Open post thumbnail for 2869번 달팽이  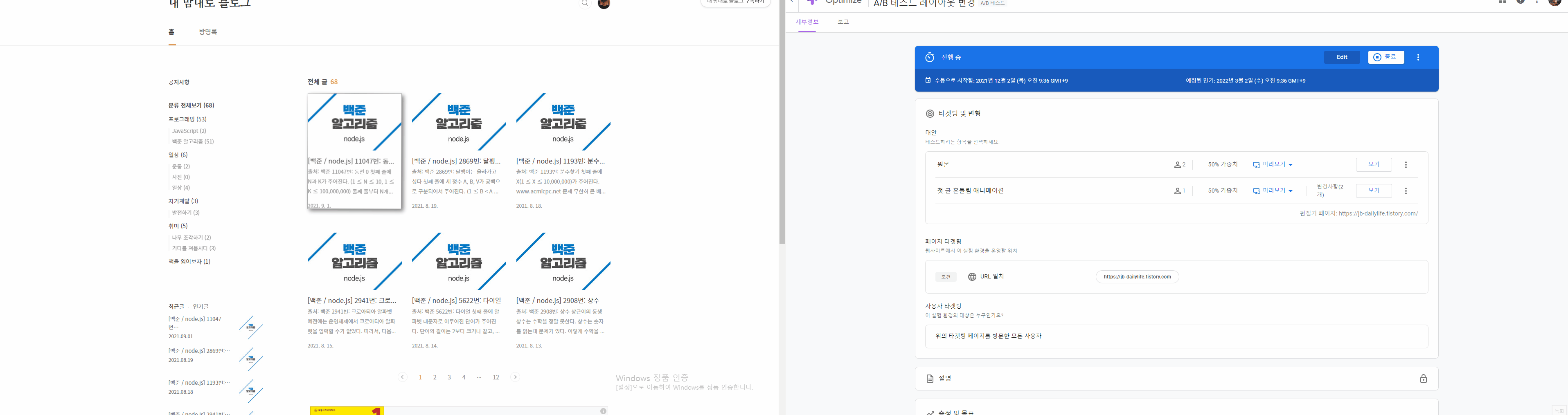pyautogui.click(x=459, y=122)
